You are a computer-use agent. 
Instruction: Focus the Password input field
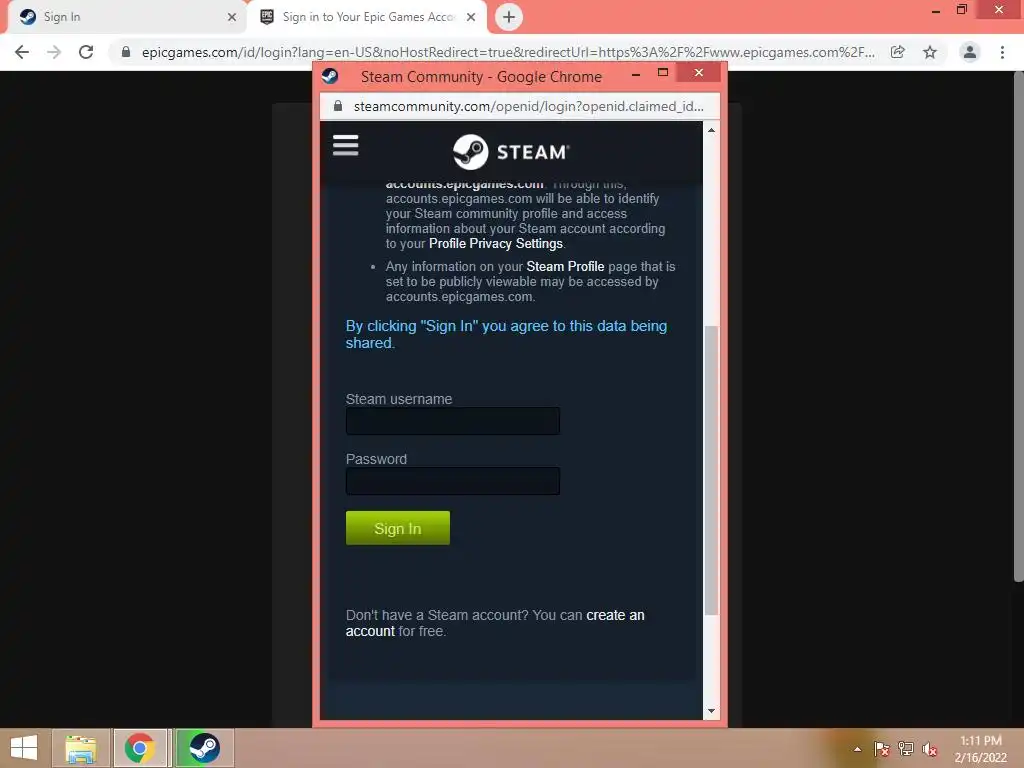point(453,481)
